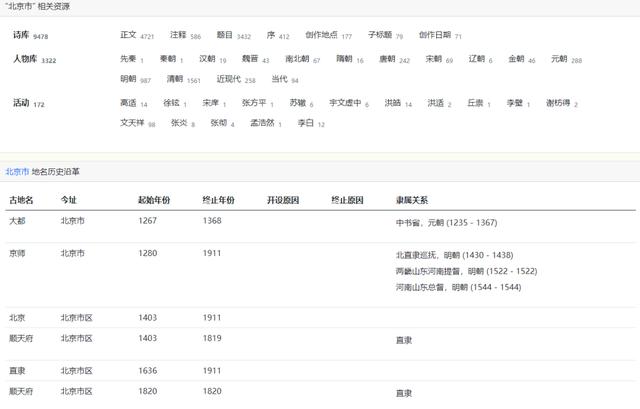This screenshot has height=409, width=640.
Task: Click the 终止年份 column header
Action: pyautogui.click(x=218, y=200)
